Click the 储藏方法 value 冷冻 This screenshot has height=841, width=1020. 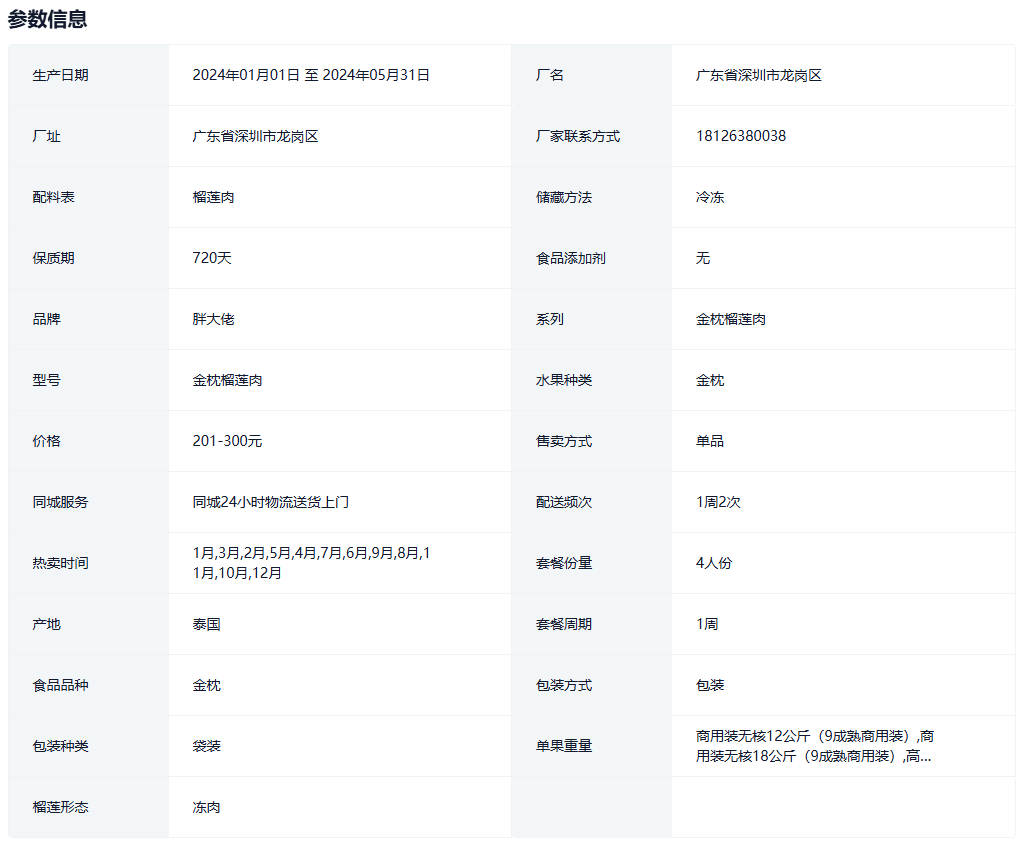click(709, 197)
